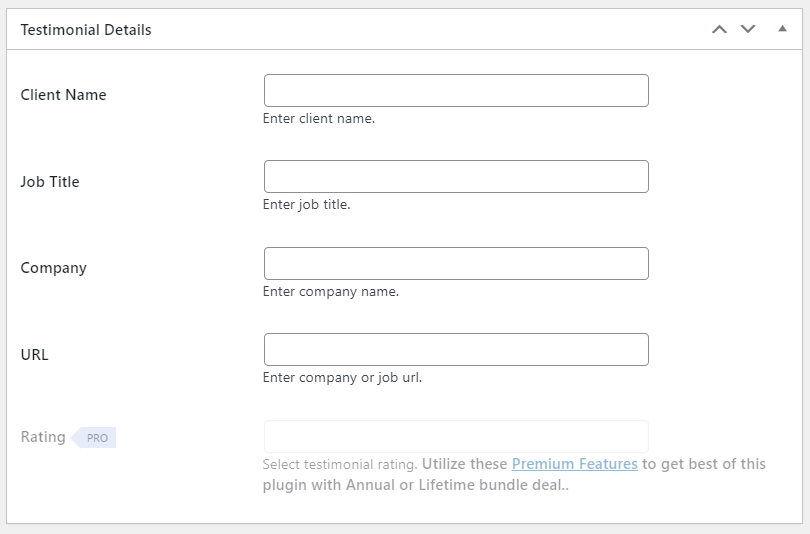Click the PRO badge beside Rating
This screenshot has width=810, height=534.
click(x=94, y=437)
